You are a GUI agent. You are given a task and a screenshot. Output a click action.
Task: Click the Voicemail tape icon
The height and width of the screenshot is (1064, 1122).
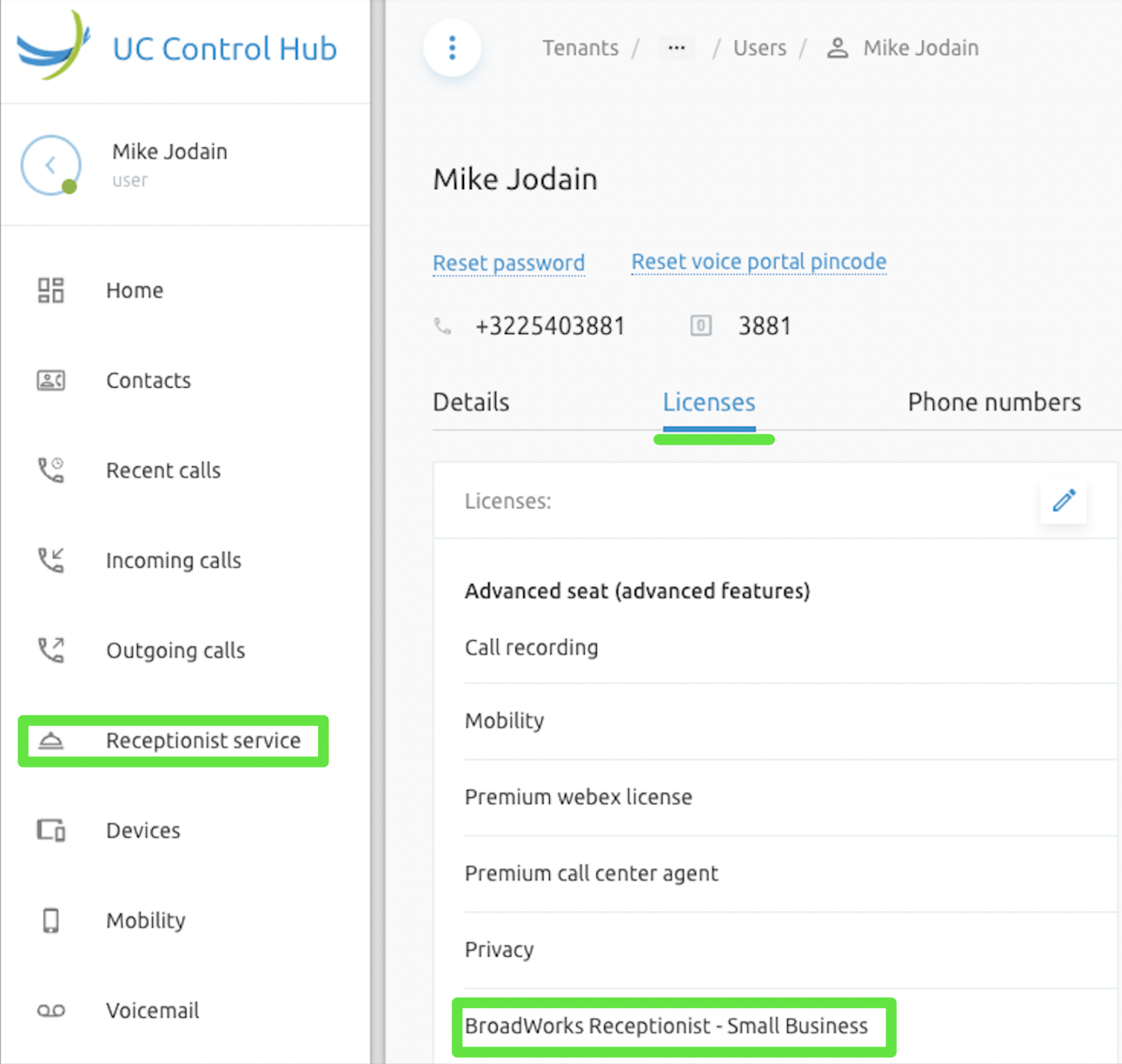tap(50, 1010)
